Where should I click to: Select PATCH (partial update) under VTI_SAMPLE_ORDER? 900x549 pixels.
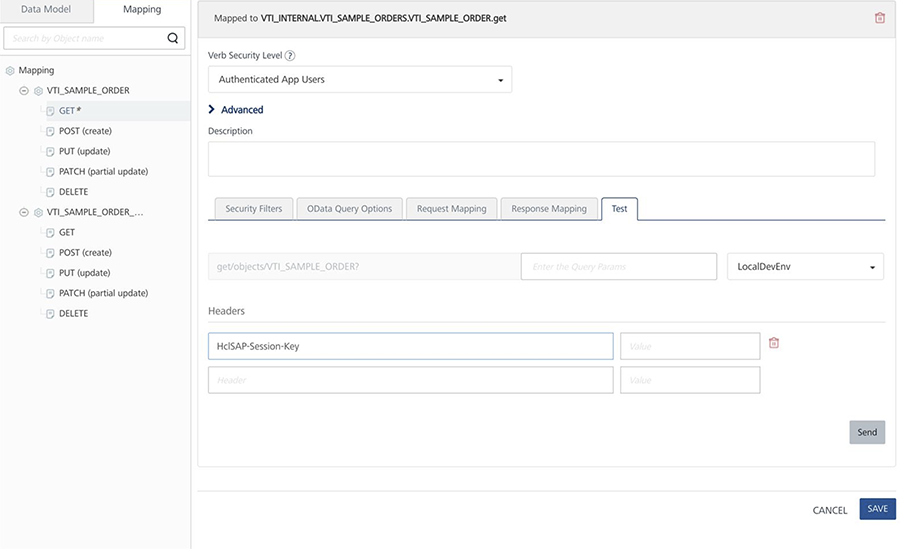click(x=103, y=172)
